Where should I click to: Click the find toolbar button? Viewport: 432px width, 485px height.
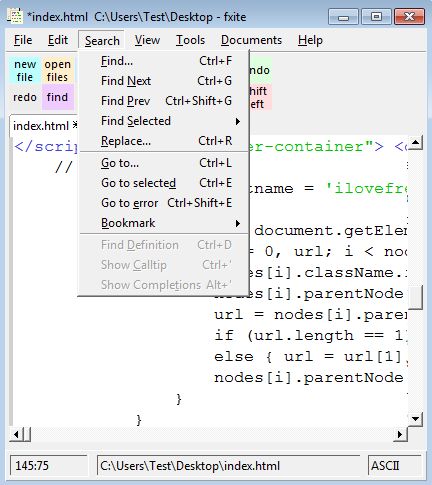point(57,97)
